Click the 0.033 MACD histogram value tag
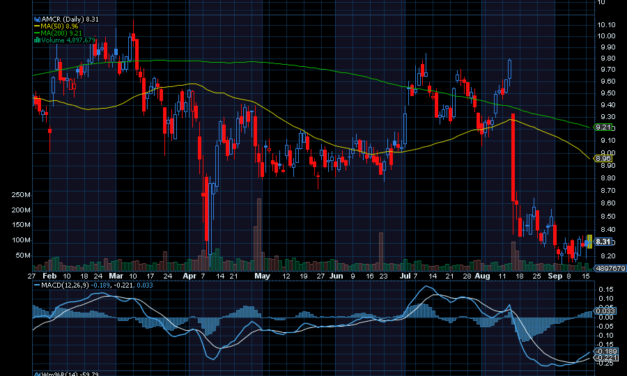 pos(605,311)
